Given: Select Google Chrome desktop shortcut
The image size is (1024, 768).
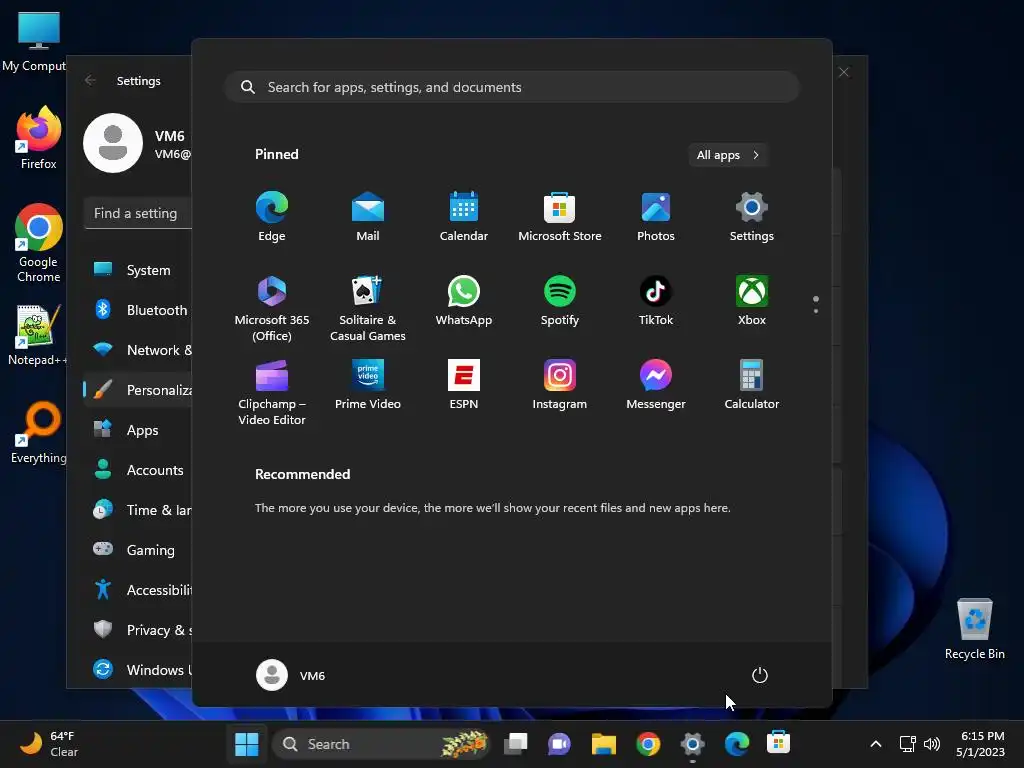Looking at the screenshot, I should click(39, 243).
